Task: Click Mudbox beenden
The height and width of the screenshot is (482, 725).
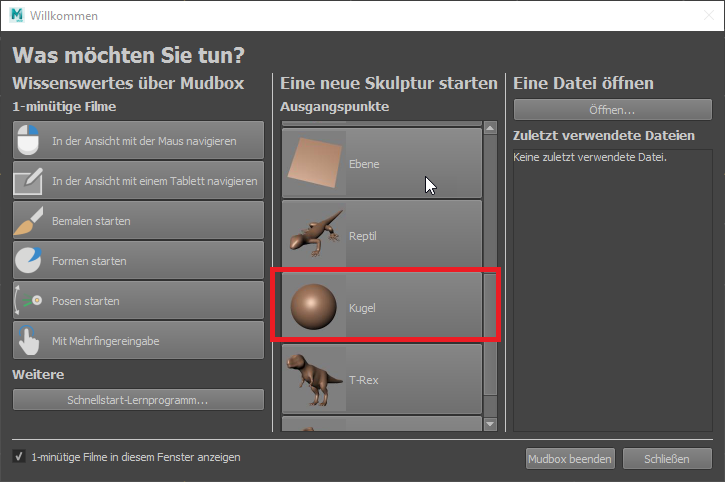Action: click(570, 458)
